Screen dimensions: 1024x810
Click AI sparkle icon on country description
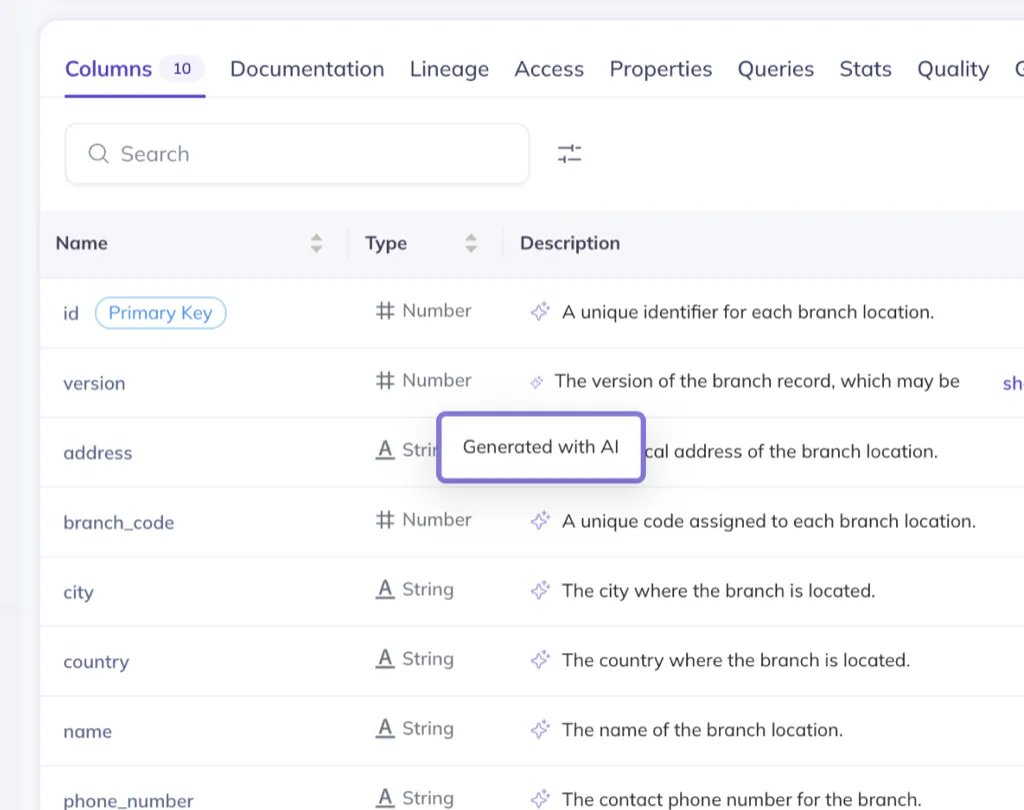coord(540,660)
